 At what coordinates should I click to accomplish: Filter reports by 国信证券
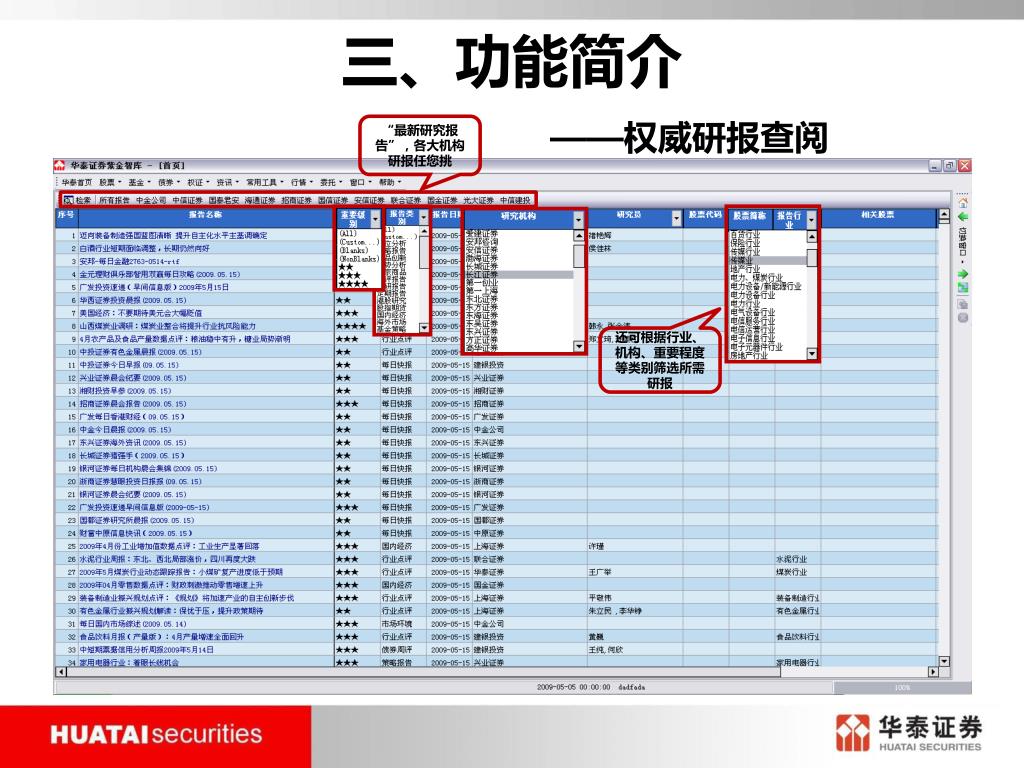(333, 200)
